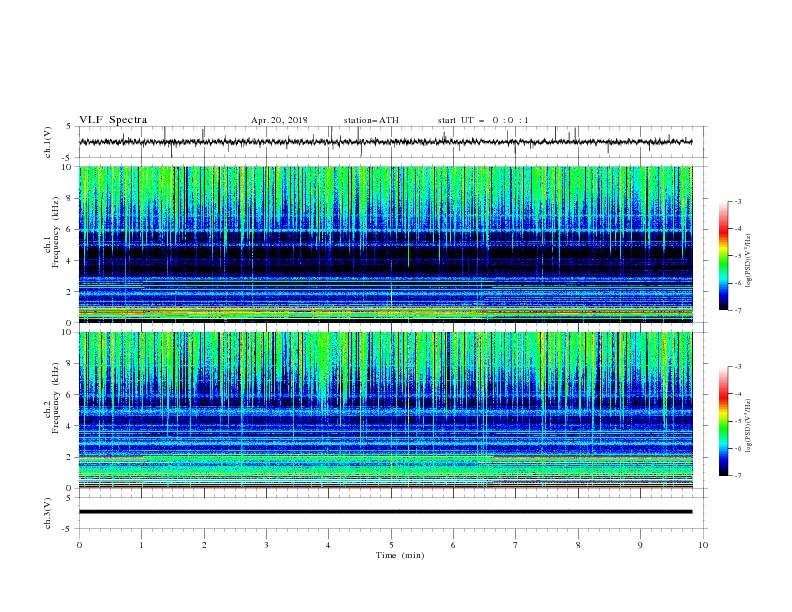
Task: Click the "-3" label on ch.1 color bar
Action: click(737, 201)
